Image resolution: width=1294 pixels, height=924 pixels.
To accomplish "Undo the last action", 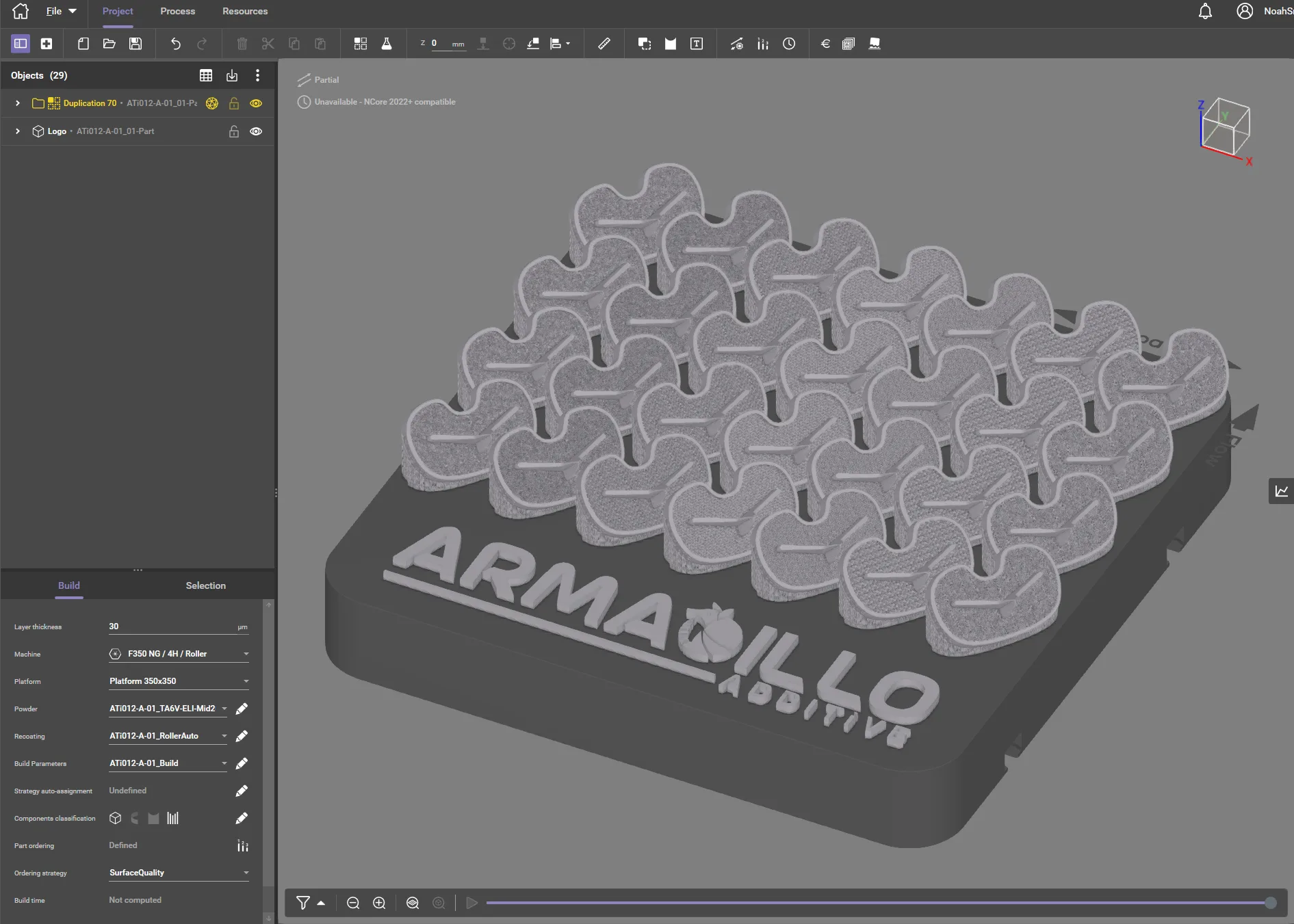I will 176,44.
